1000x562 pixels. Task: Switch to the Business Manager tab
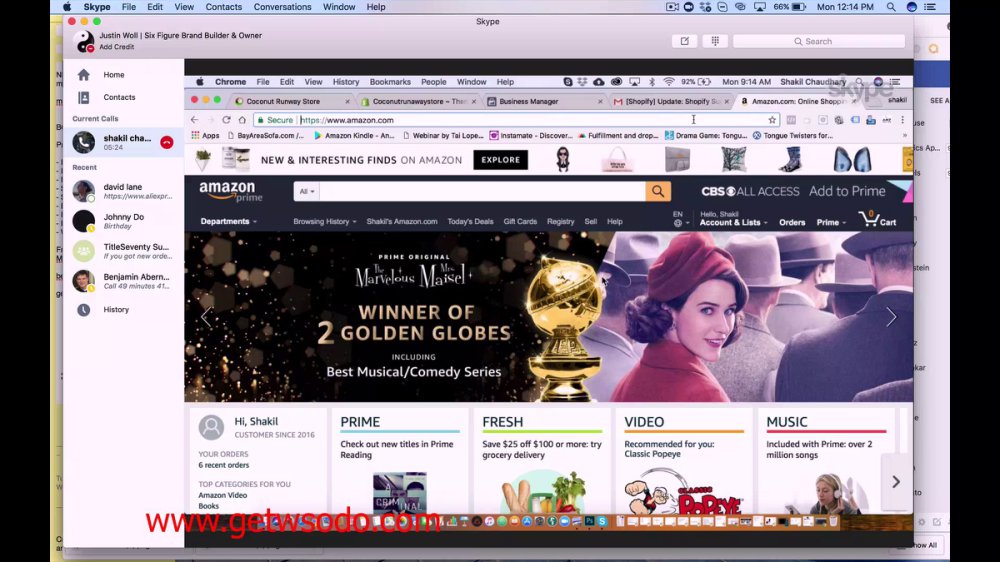click(x=529, y=101)
